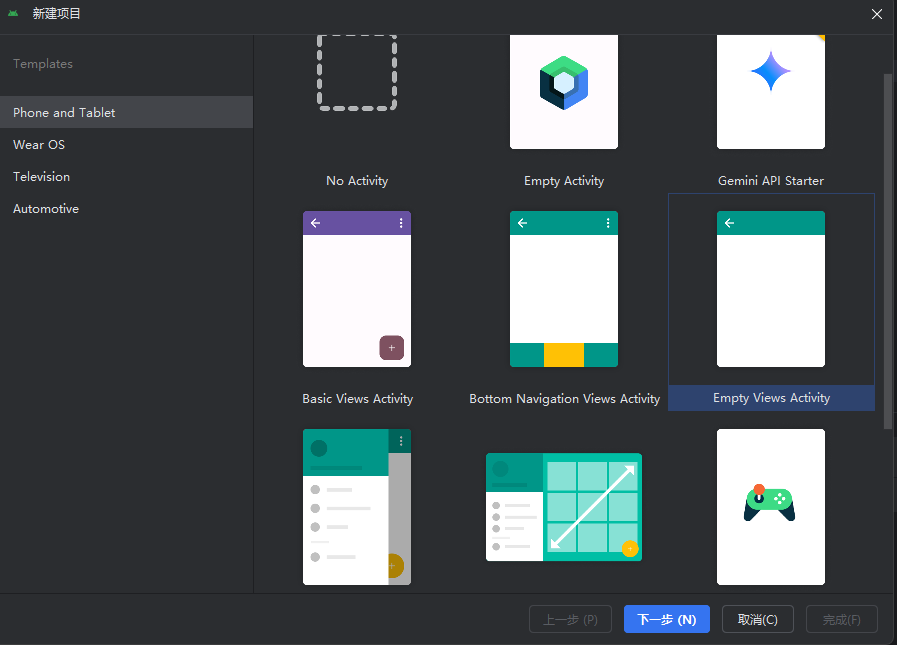
Task: Click the Android icon in title bar
Action: click(13, 13)
